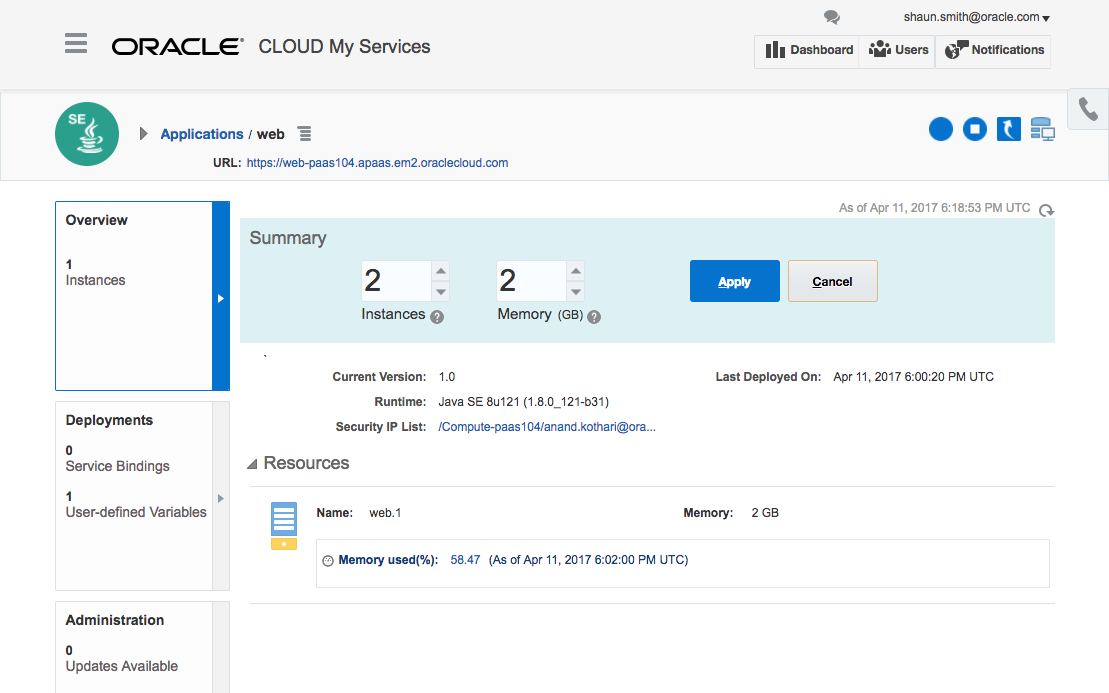The image size is (1109, 693).
Task: Increase the Memory GB value
Action: pyautogui.click(x=576, y=271)
